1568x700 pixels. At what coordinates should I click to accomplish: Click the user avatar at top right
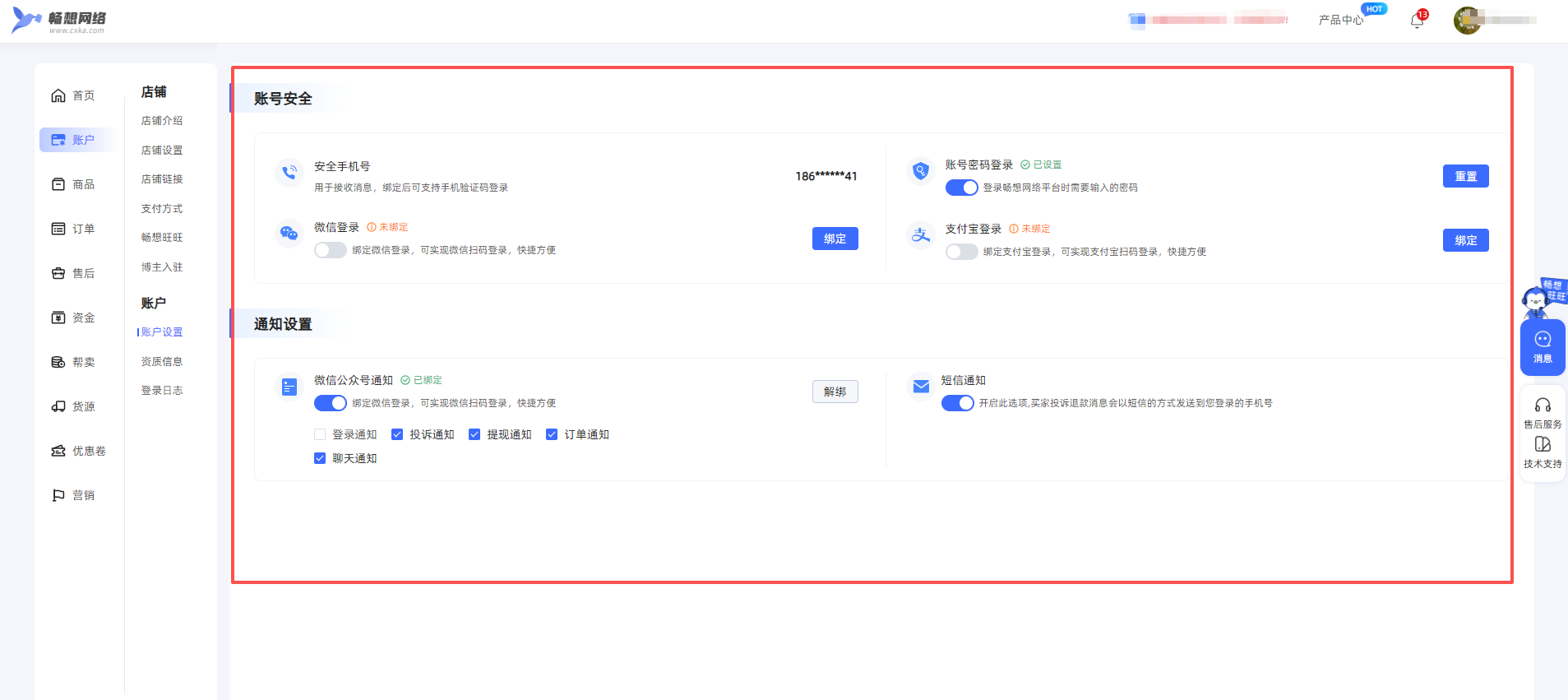pos(1467,21)
